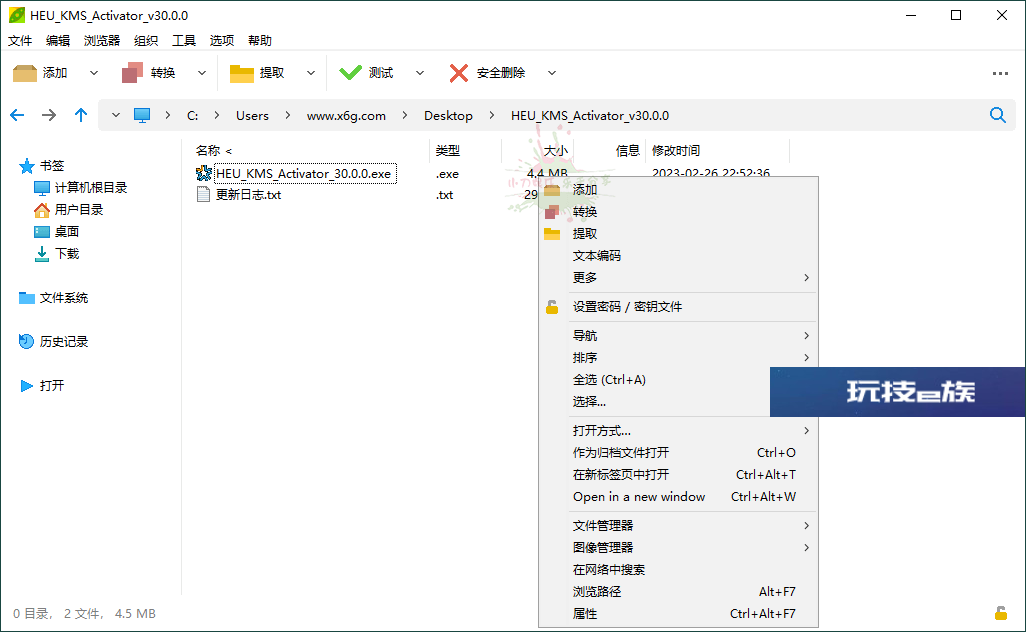Click the folder icon beside context menu 提取
This screenshot has width=1026, height=632.
(x=552, y=234)
